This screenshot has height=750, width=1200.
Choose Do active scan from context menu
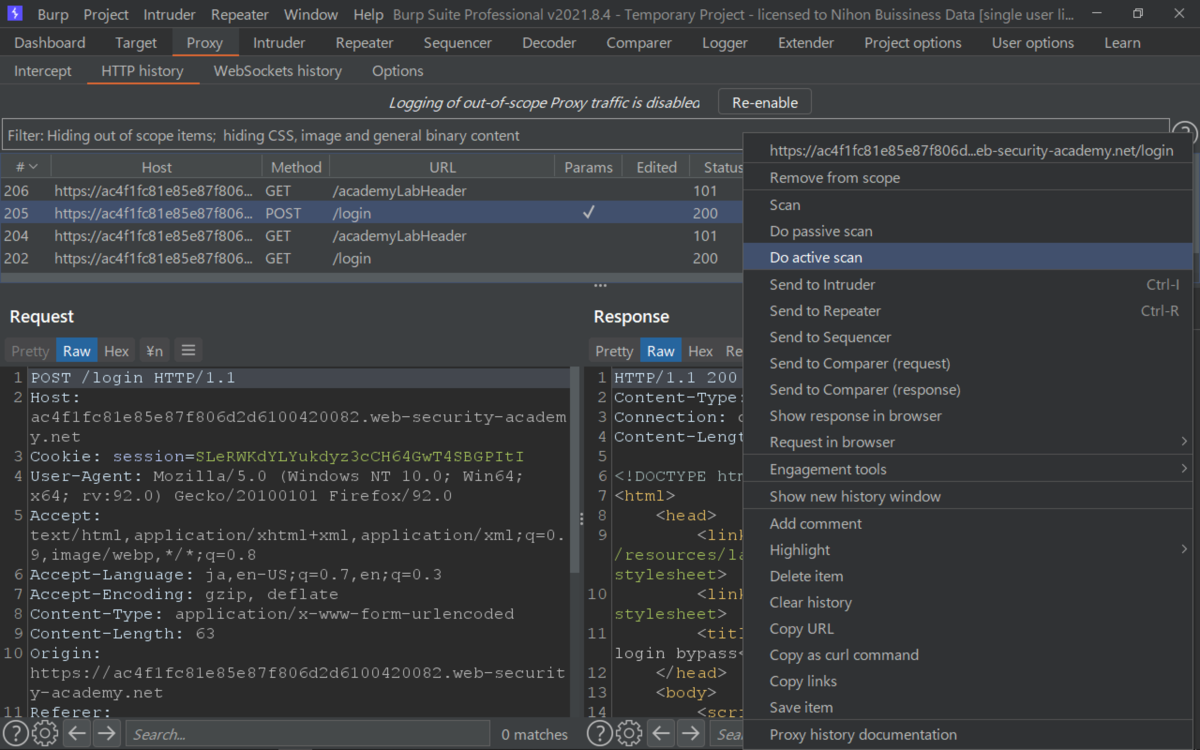pyautogui.click(x=968, y=257)
